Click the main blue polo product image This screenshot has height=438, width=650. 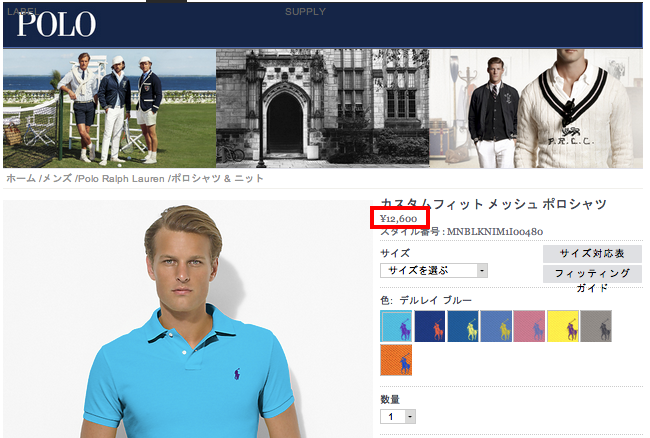(187, 319)
